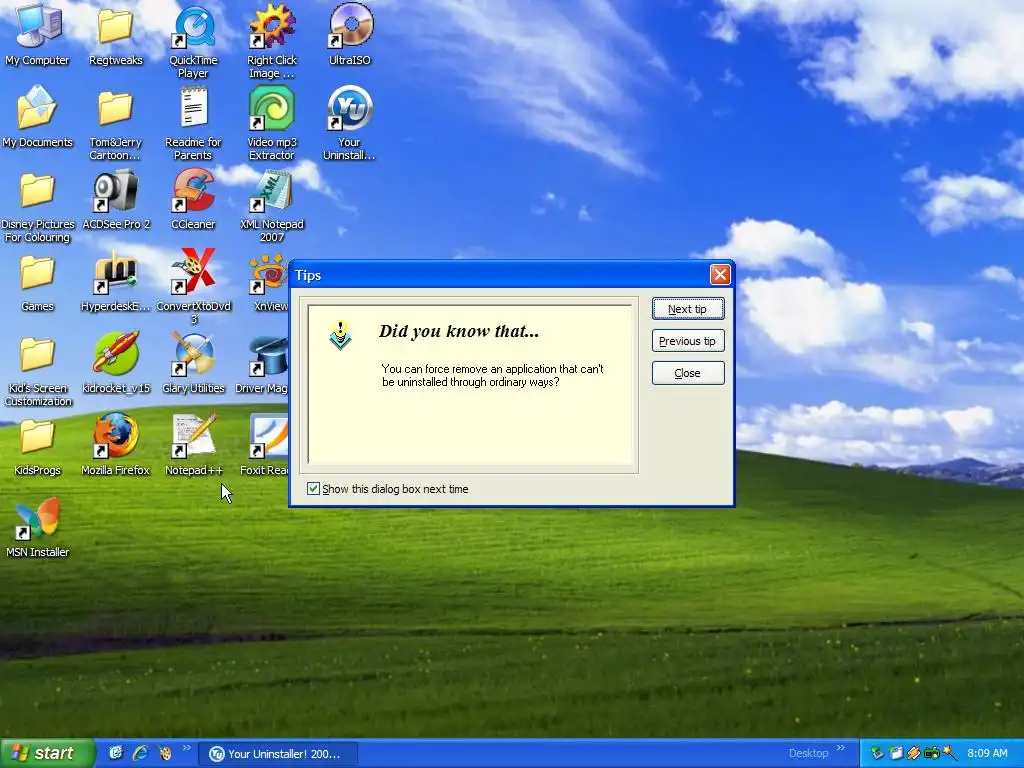Image resolution: width=1024 pixels, height=768 pixels.
Task: Select the XnView desktop shortcut
Action: tap(269, 281)
